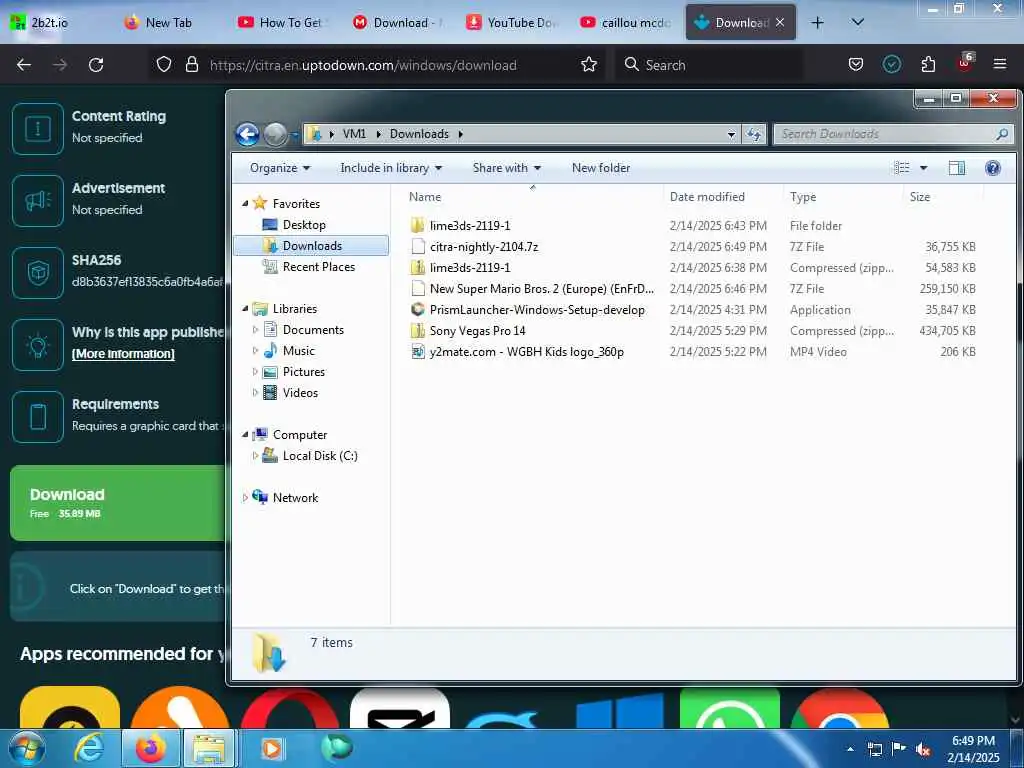Click the muted volume icon in system tray

(x=923, y=750)
